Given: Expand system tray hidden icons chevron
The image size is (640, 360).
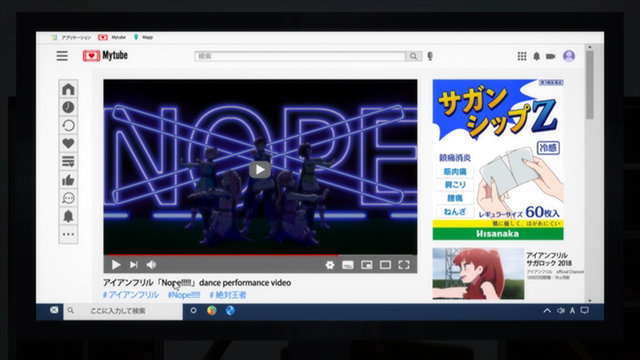Looking at the screenshot, I should (547, 311).
